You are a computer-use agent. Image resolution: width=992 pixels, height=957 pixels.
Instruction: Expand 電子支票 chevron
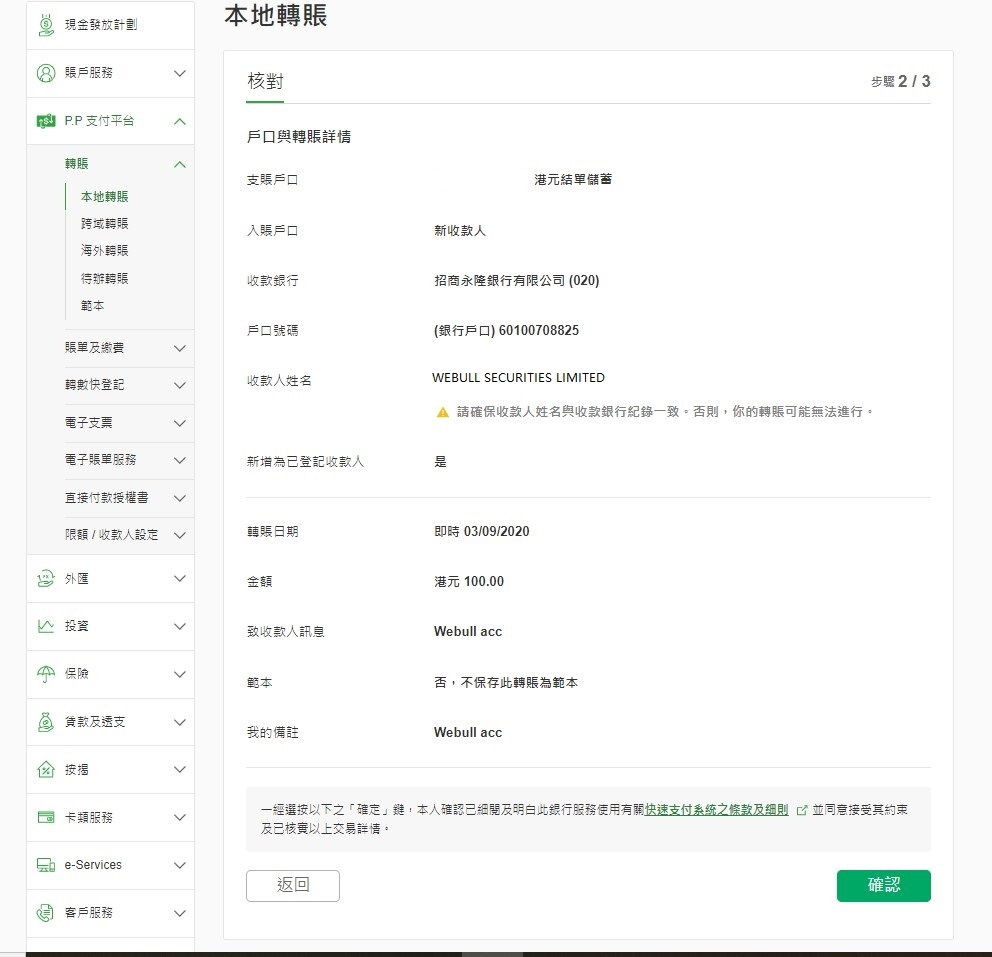pos(180,423)
